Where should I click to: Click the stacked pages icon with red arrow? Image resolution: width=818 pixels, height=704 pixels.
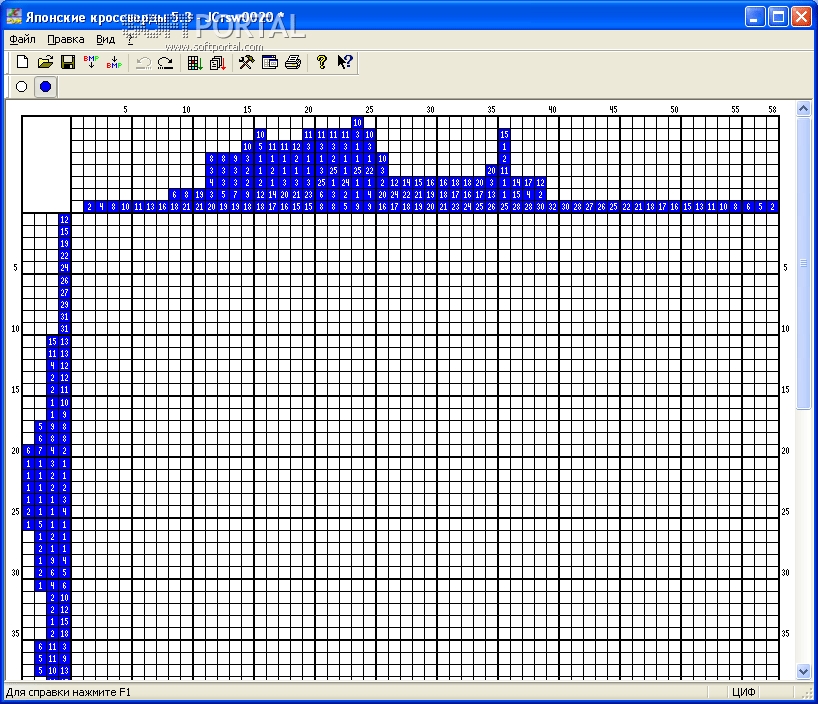tap(216, 63)
